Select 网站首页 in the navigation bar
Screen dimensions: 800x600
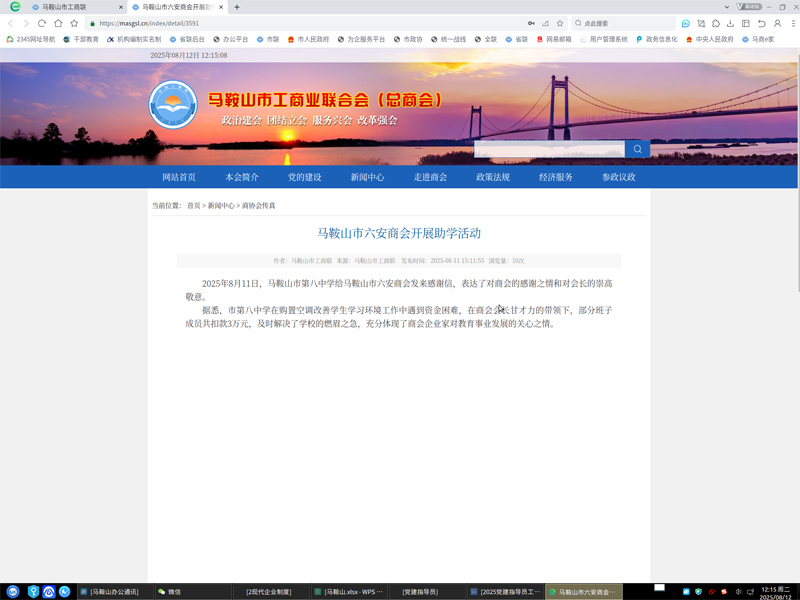click(179, 177)
